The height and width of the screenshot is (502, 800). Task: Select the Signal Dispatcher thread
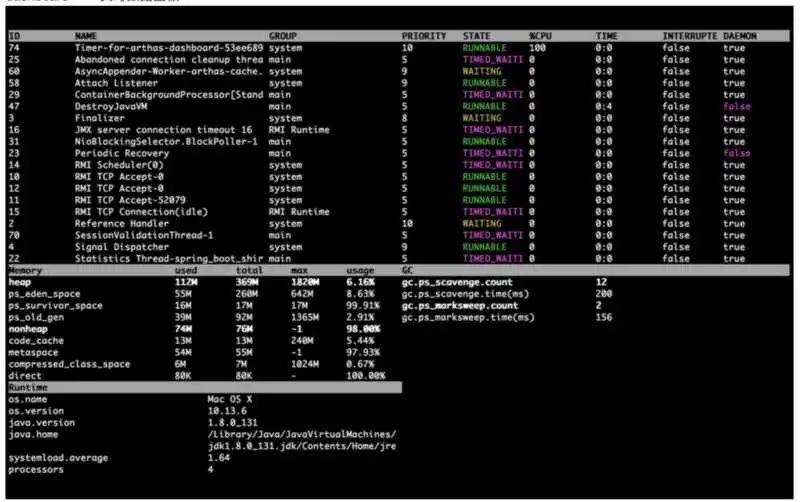point(121,247)
